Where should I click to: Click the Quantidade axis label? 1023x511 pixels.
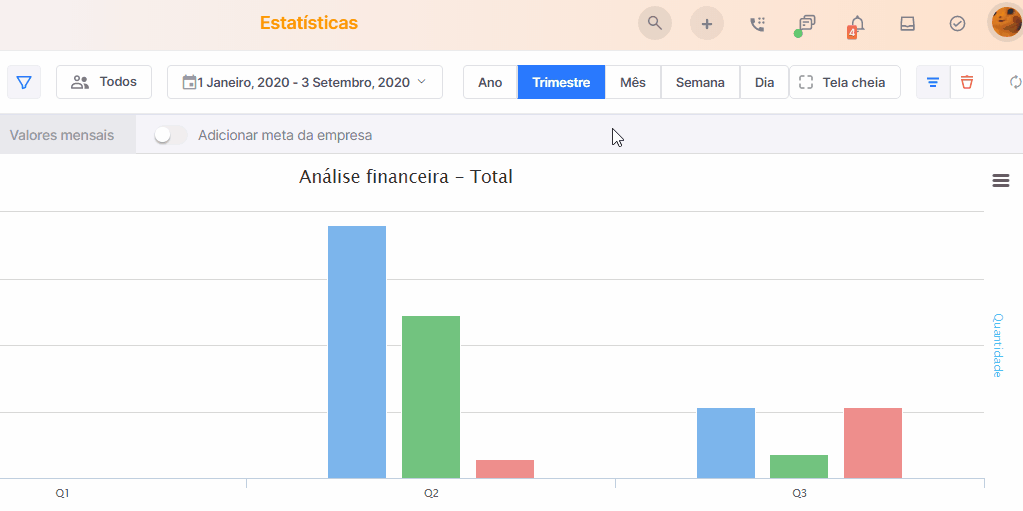point(998,345)
